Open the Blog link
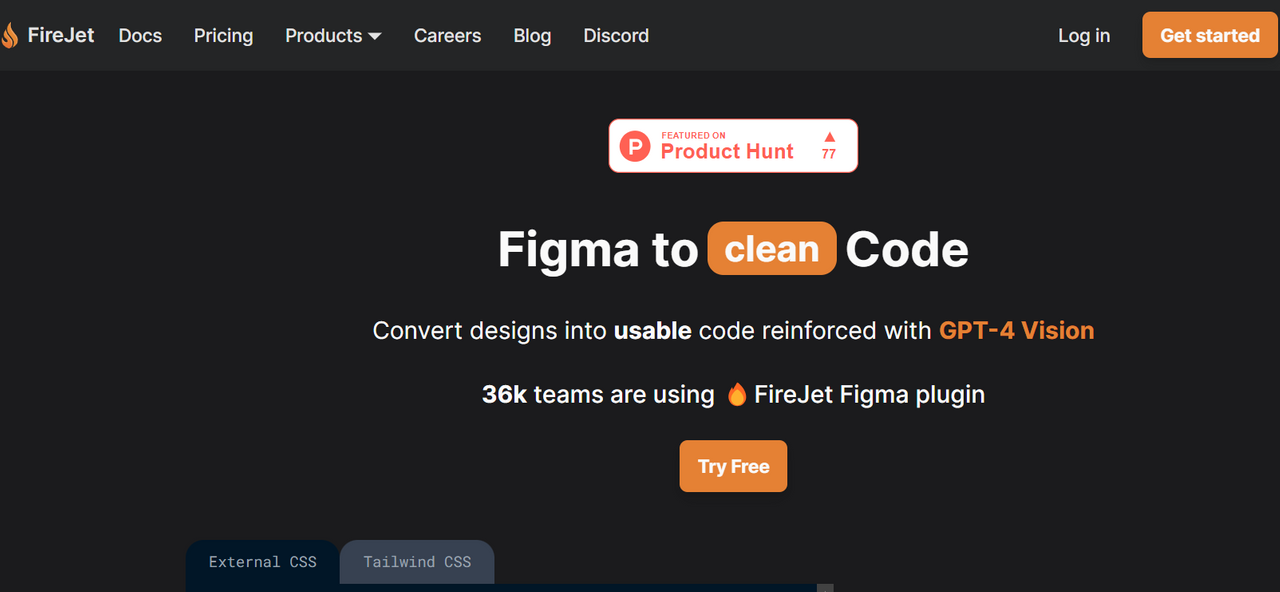This screenshot has width=1280, height=592. tap(532, 36)
